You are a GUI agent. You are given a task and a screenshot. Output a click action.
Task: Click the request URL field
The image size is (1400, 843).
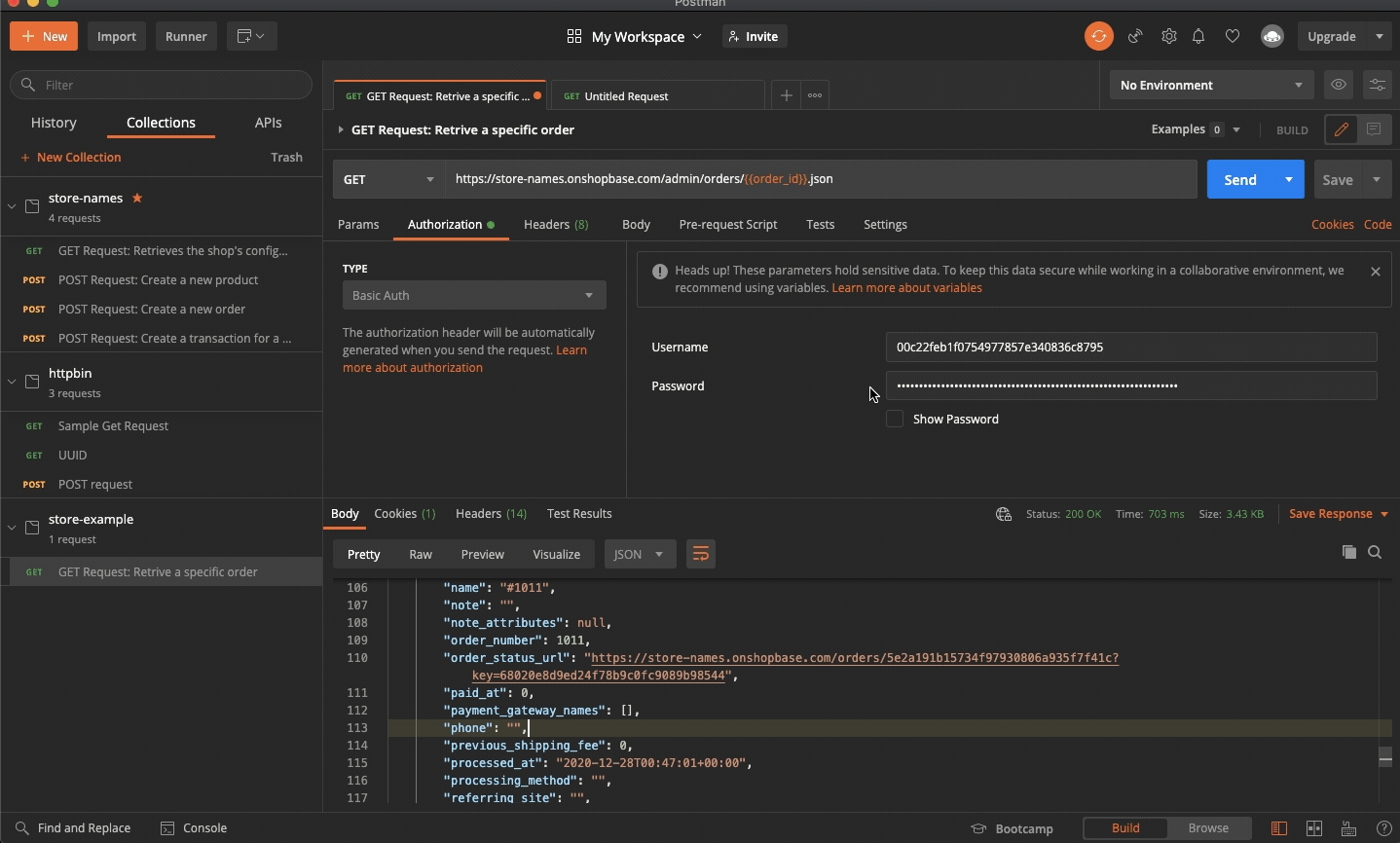(x=822, y=179)
